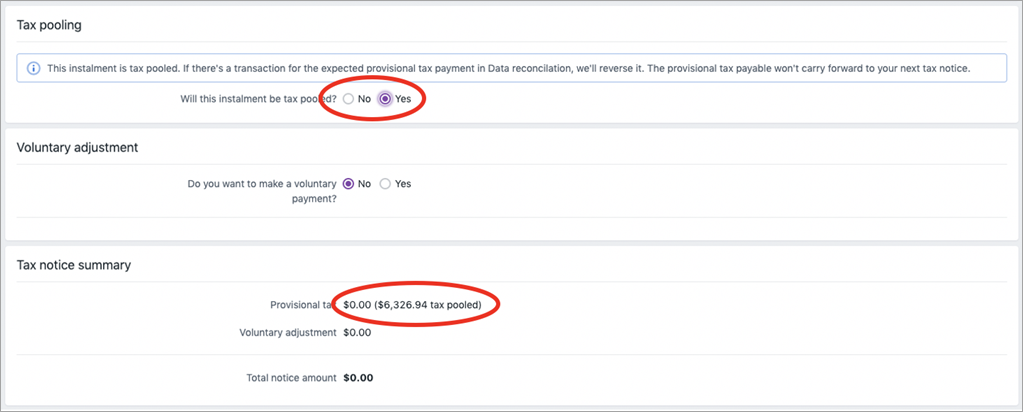Image resolution: width=1023 pixels, height=412 pixels.
Task: Click the 'Yes' text next to tax pooled radio
Action: pyautogui.click(x=403, y=99)
